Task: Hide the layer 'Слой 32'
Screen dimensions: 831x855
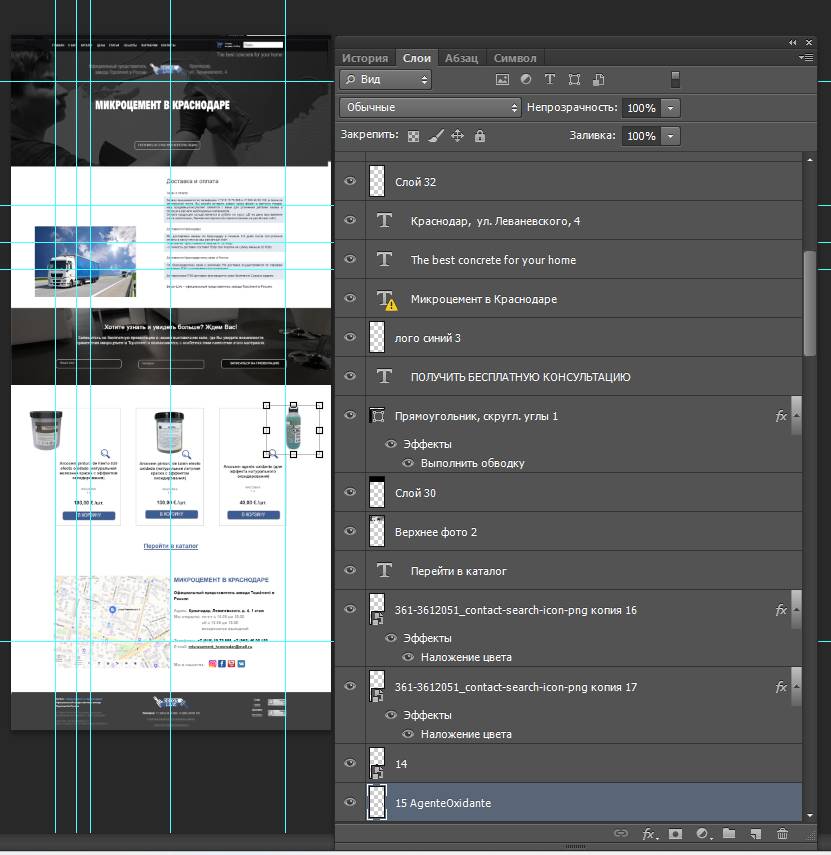Action: pos(350,182)
